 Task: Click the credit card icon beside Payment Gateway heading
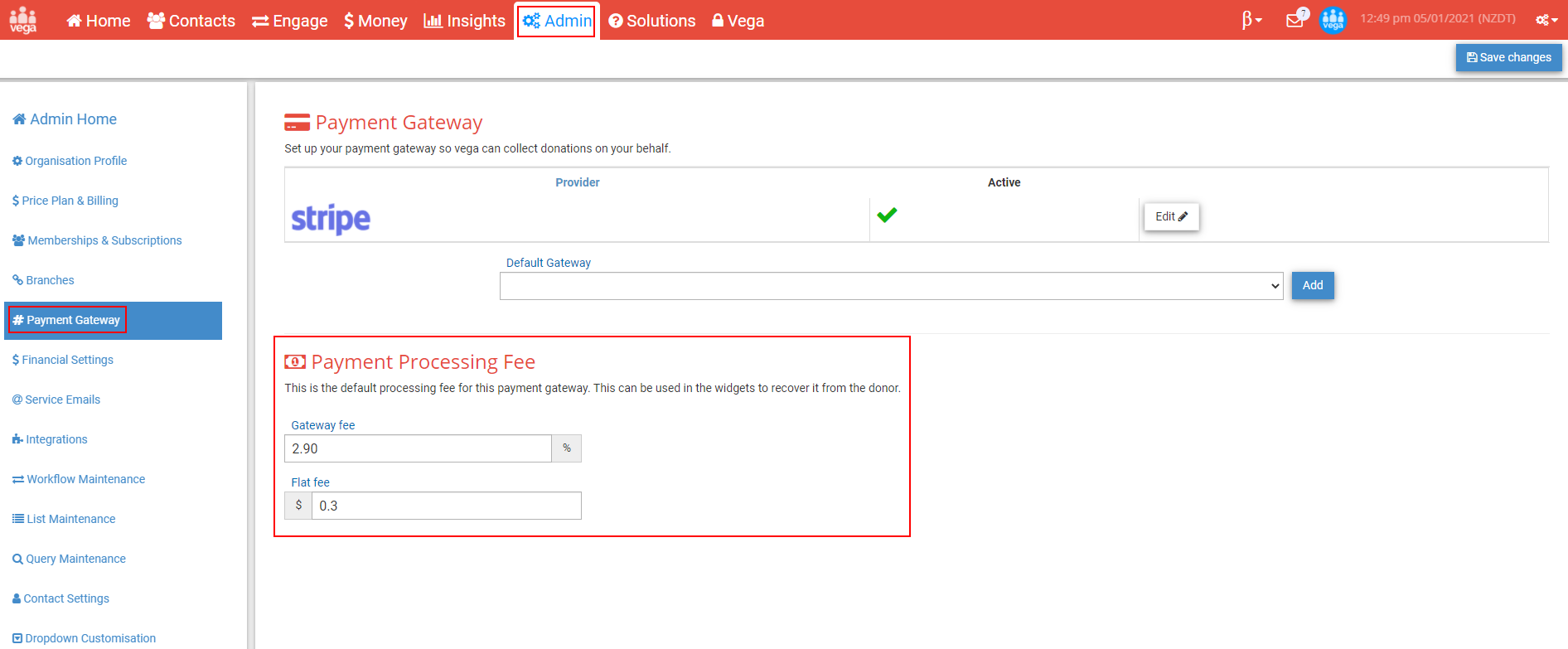click(297, 123)
